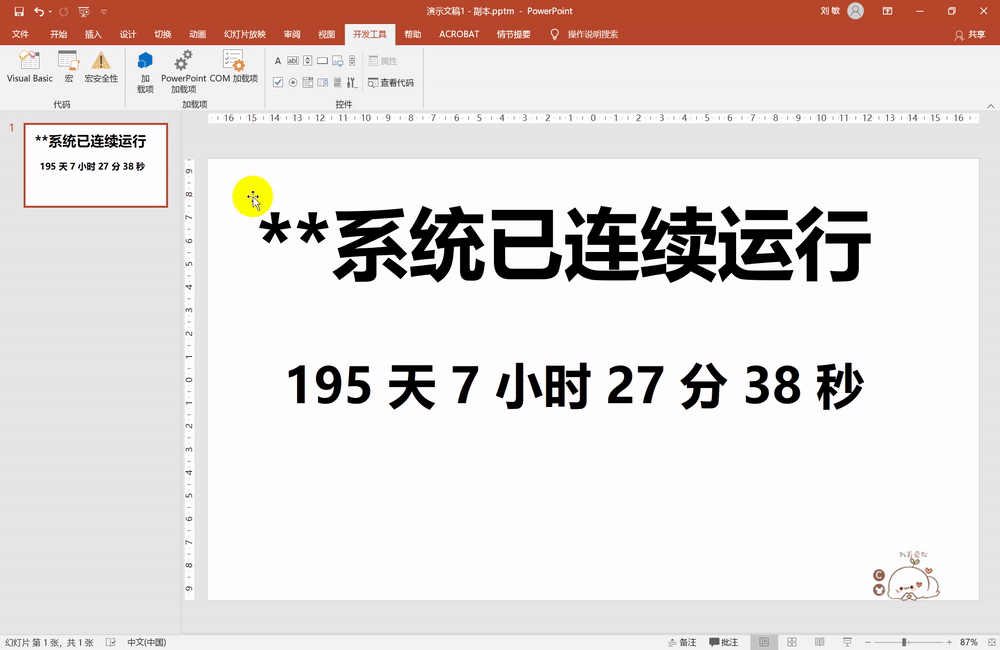Insert a Combo Box control
The image size is (1000, 650).
[323, 82]
